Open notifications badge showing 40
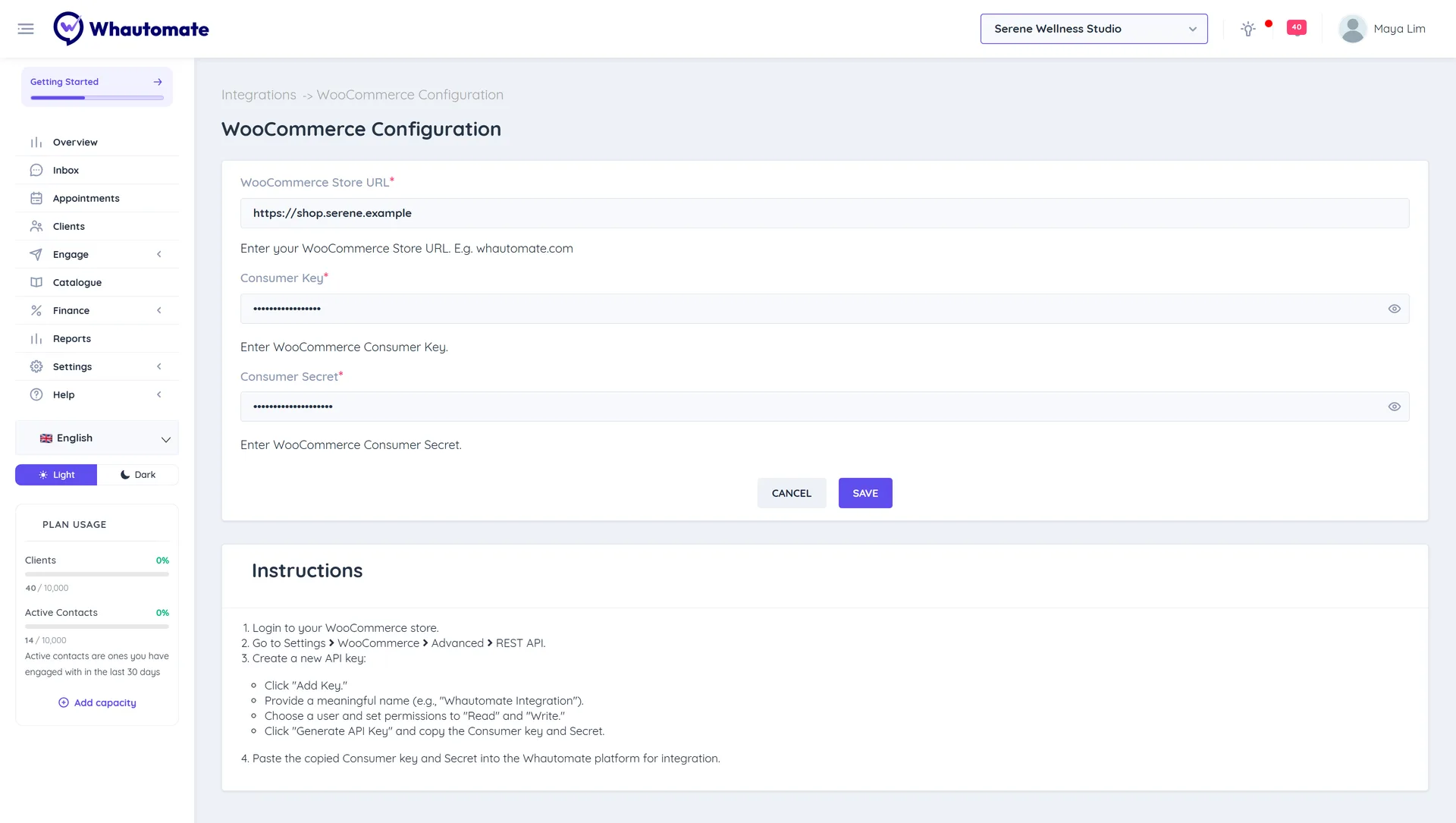Viewport: 1456px width, 823px height. tap(1297, 27)
